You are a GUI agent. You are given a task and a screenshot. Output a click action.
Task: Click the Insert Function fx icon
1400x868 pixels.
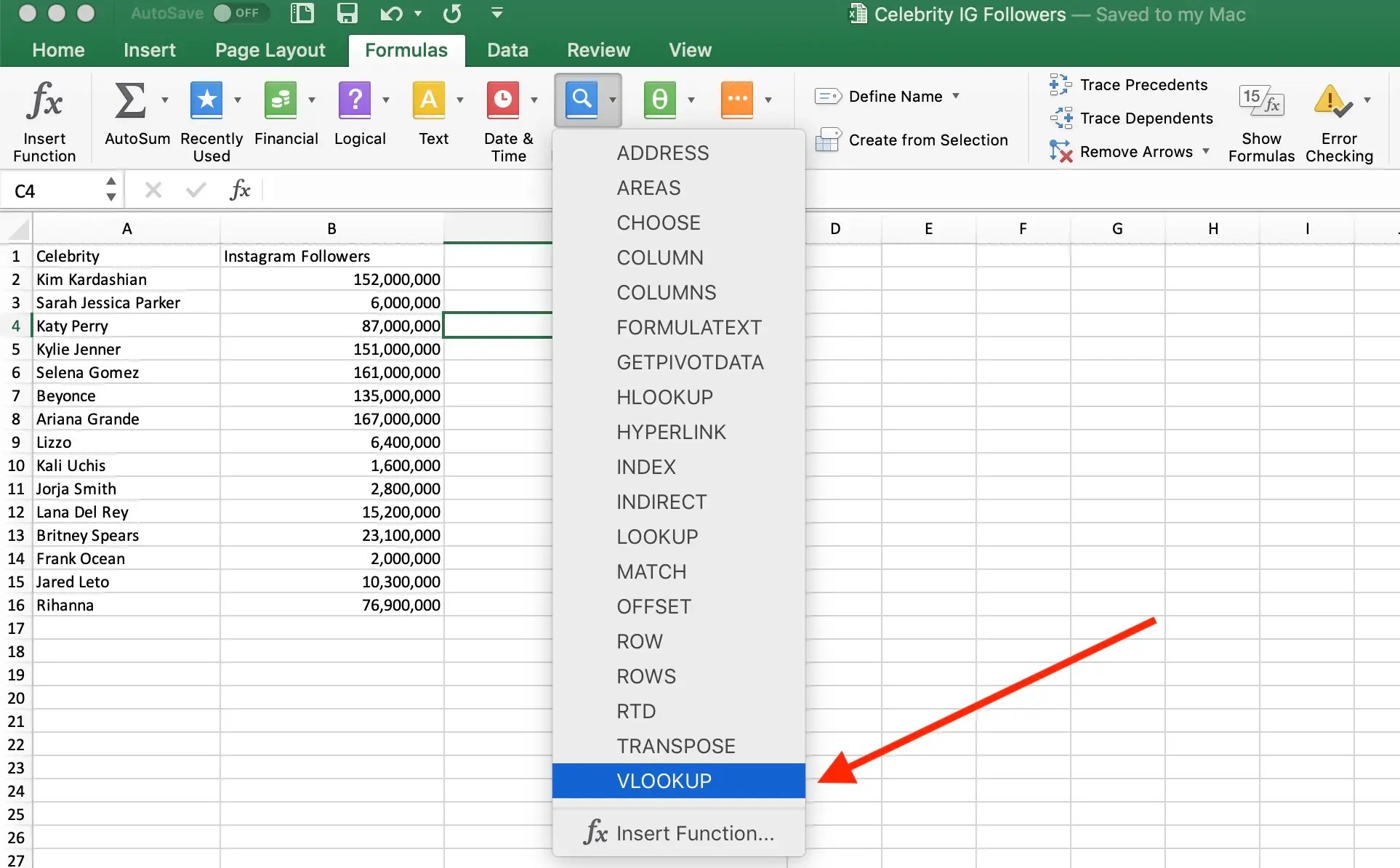44,101
